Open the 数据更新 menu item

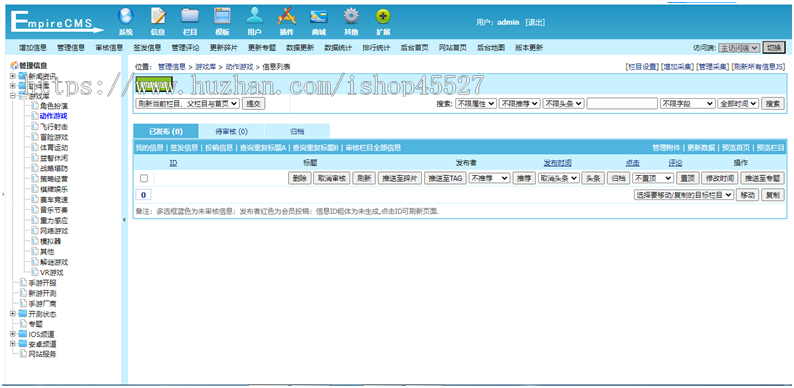tap(300, 48)
